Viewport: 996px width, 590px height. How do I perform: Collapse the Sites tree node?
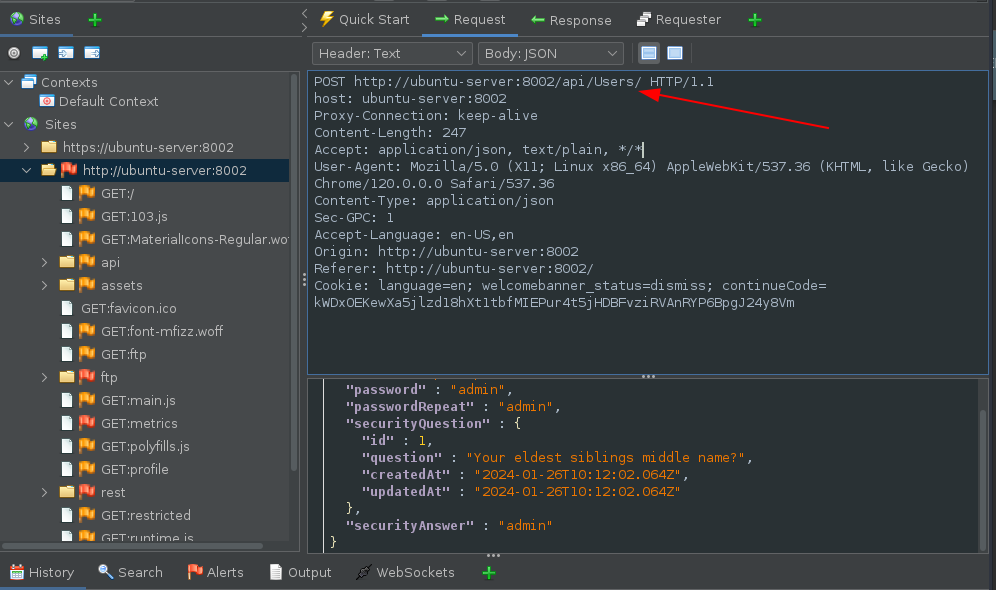[x=9, y=124]
